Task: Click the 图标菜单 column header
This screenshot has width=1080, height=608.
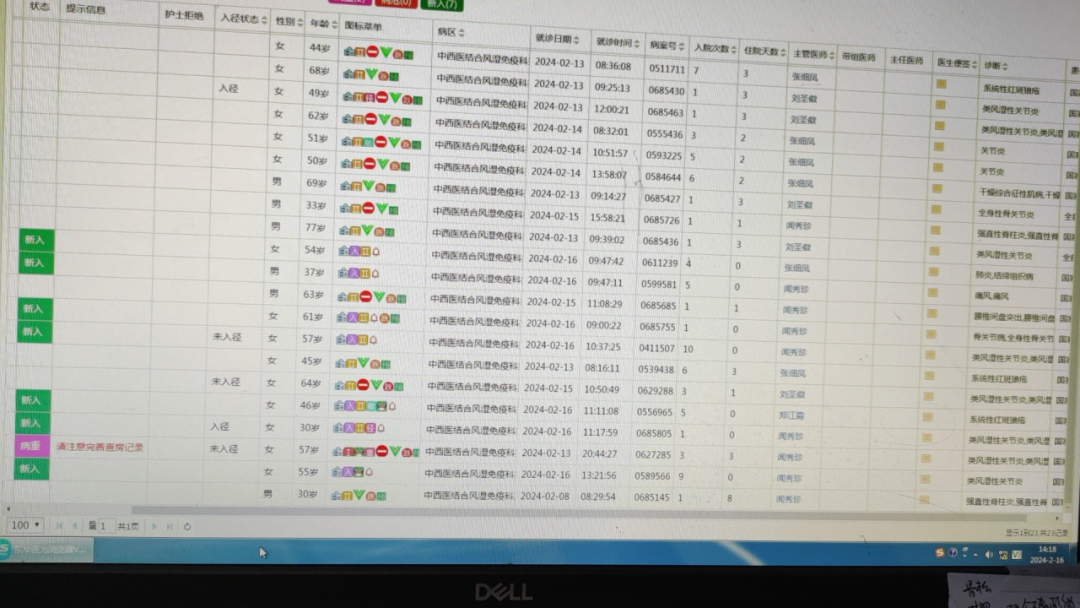Action: pyautogui.click(x=363, y=26)
